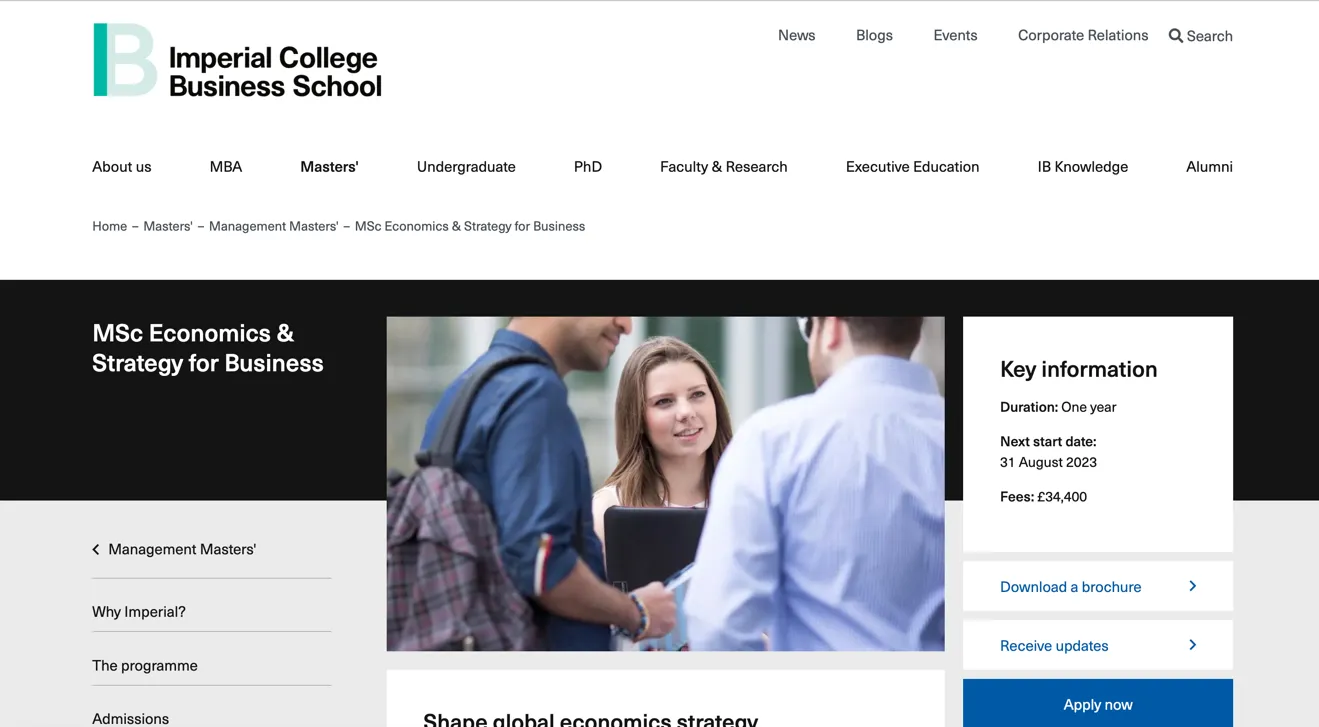Open the News link in top bar
This screenshot has height=727, width=1319.
pos(796,35)
